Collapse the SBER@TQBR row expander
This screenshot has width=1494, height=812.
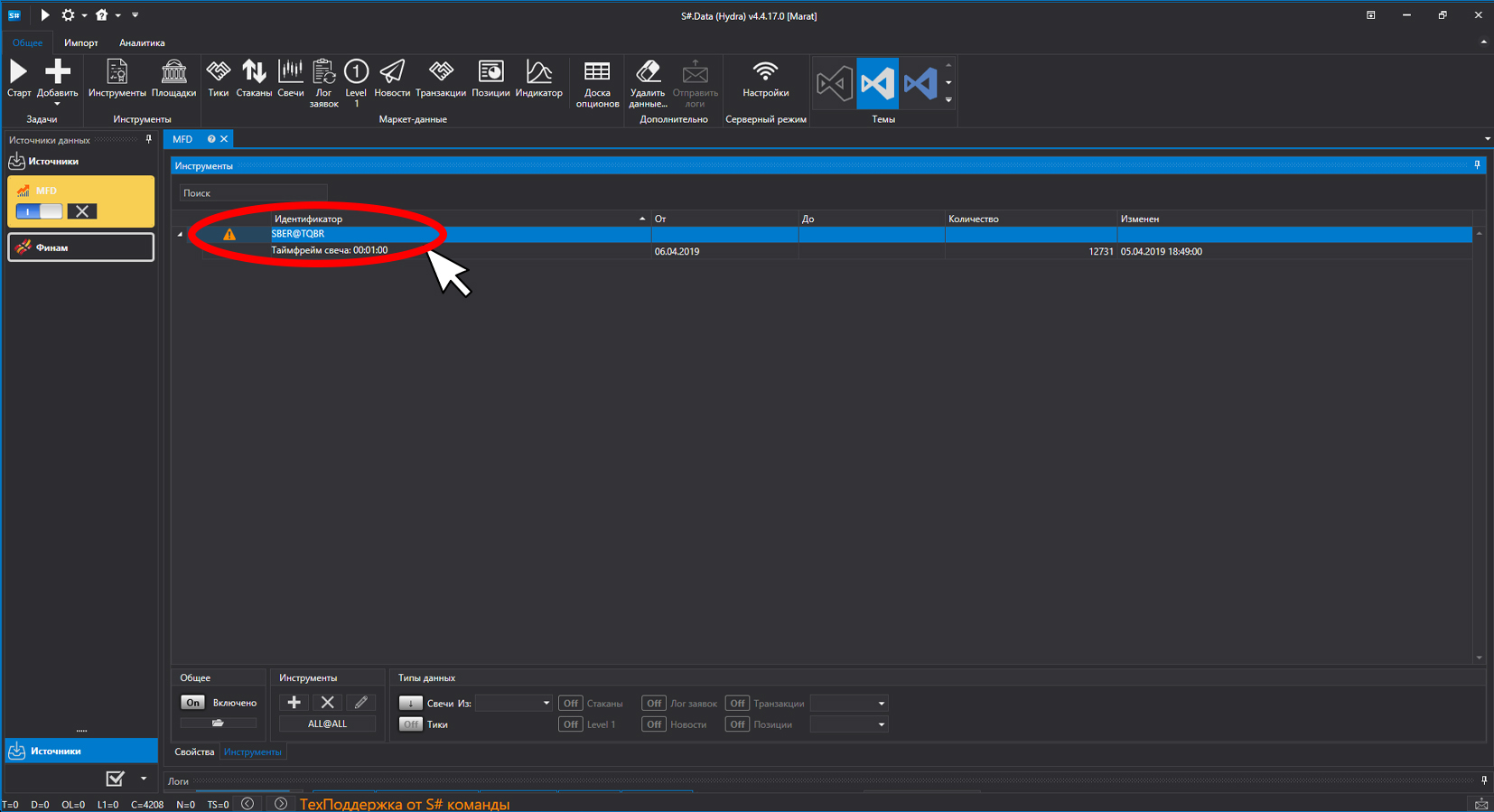[x=180, y=234]
